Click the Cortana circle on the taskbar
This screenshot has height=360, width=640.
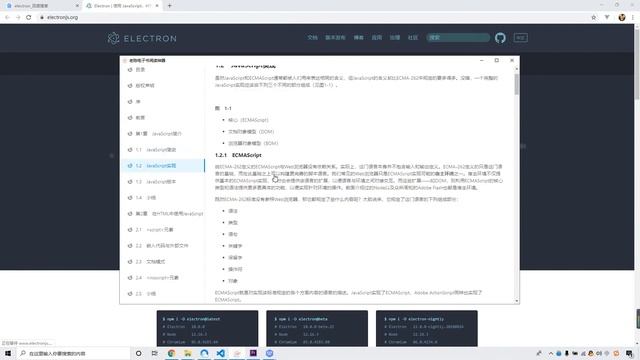coord(138,353)
